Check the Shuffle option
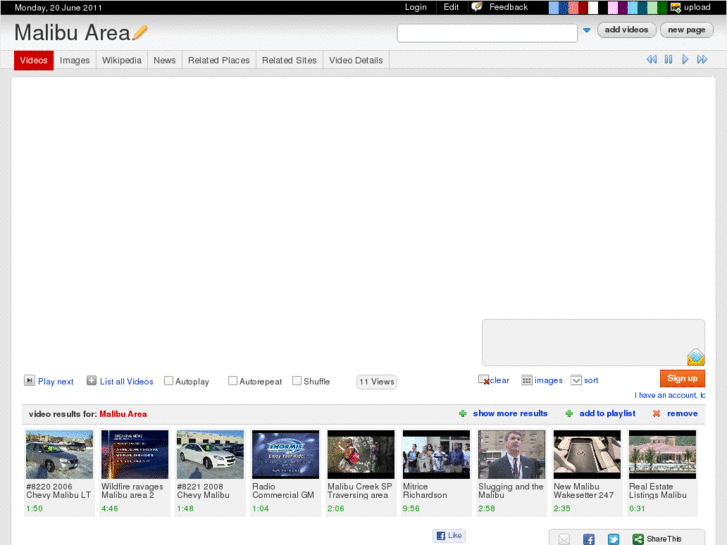This screenshot has width=727, height=545. click(x=297, y=381)
